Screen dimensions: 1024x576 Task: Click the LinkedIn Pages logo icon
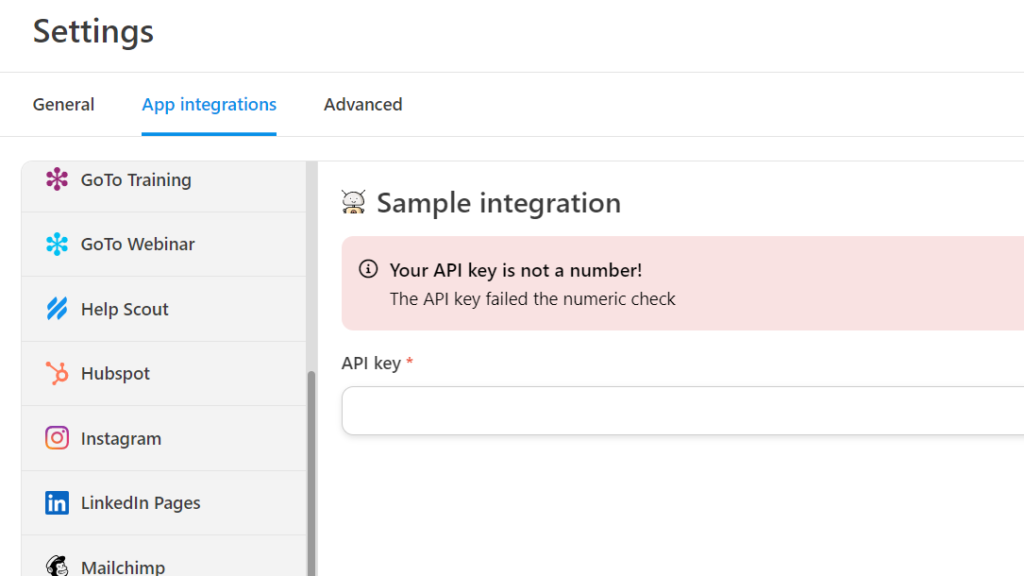pos(57,503)
